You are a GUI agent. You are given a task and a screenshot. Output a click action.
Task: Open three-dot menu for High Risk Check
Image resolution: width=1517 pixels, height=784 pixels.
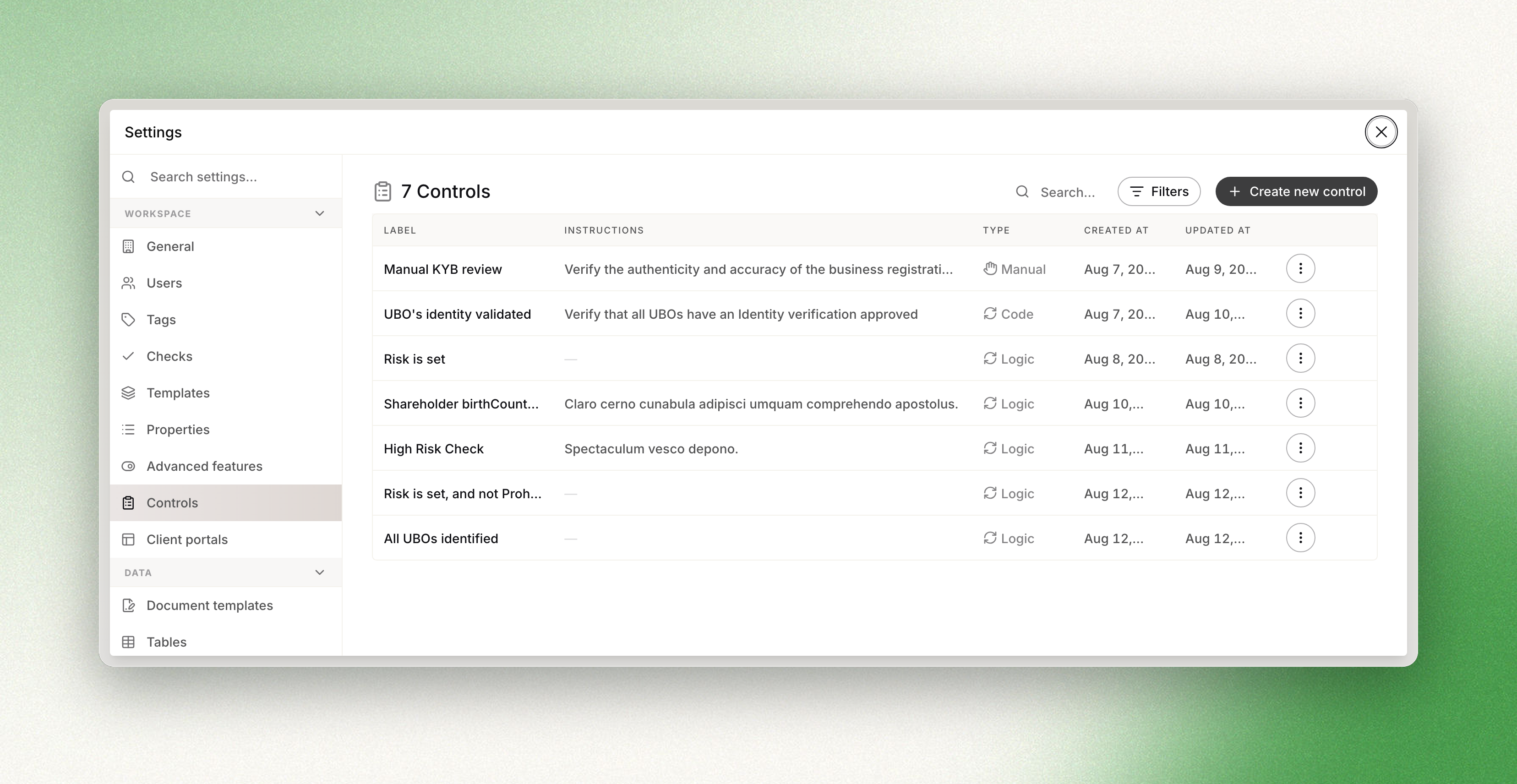(x=1300, y=448)
